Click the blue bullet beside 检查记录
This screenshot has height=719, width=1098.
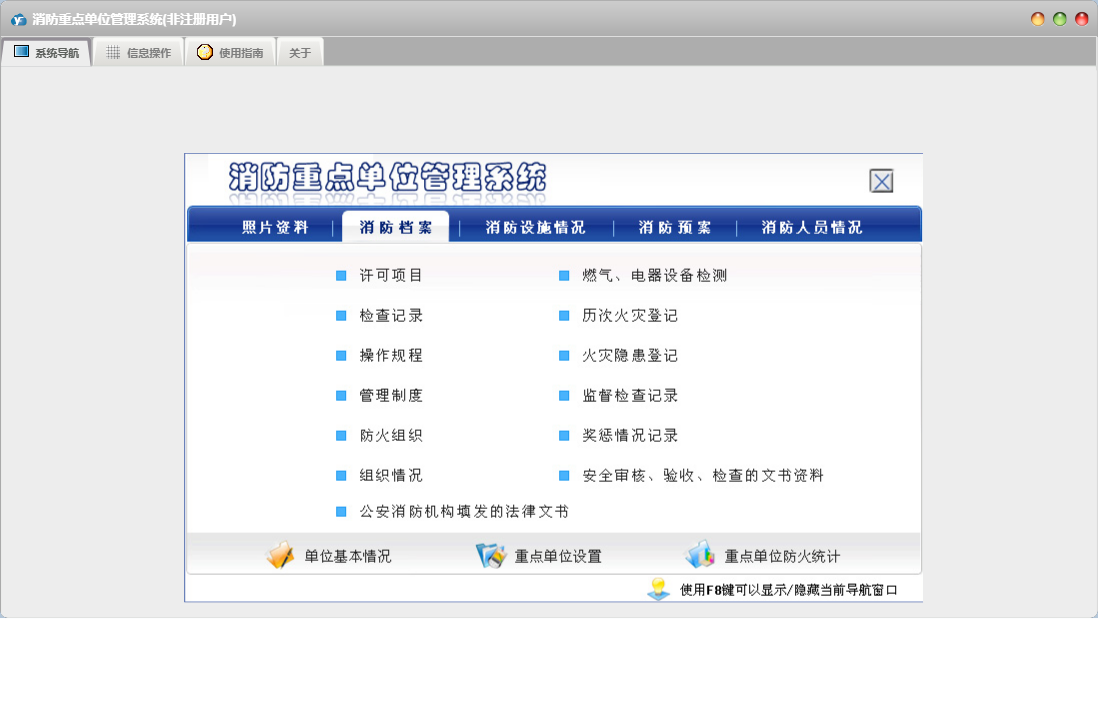[341, 316]
